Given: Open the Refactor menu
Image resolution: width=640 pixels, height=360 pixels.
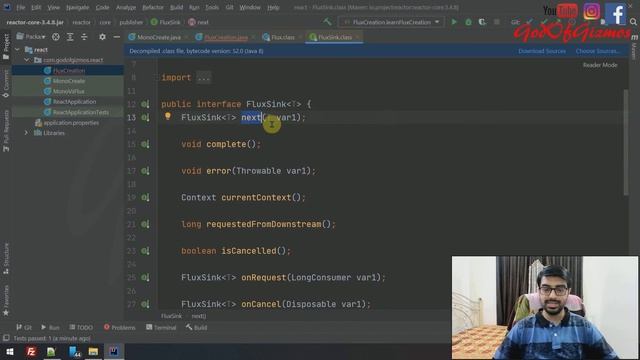Looking at the screenshot, I should [153, 7].
